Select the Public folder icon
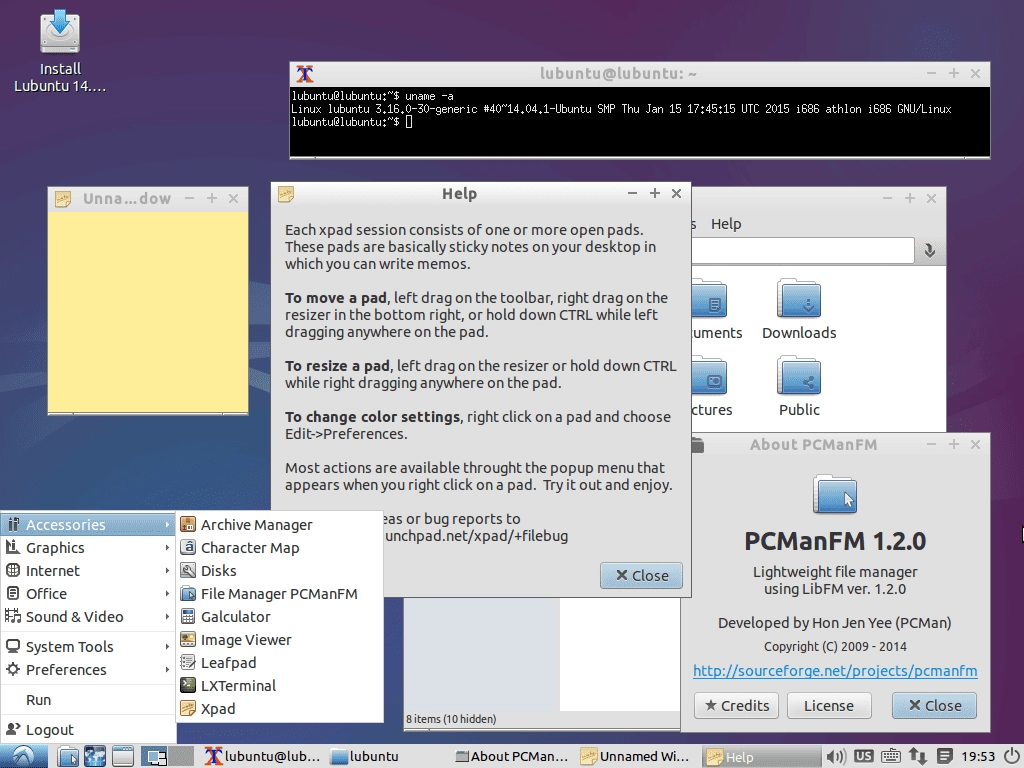Image resolution: width=1024 pixels, height=768 pixels. (799, 387)
